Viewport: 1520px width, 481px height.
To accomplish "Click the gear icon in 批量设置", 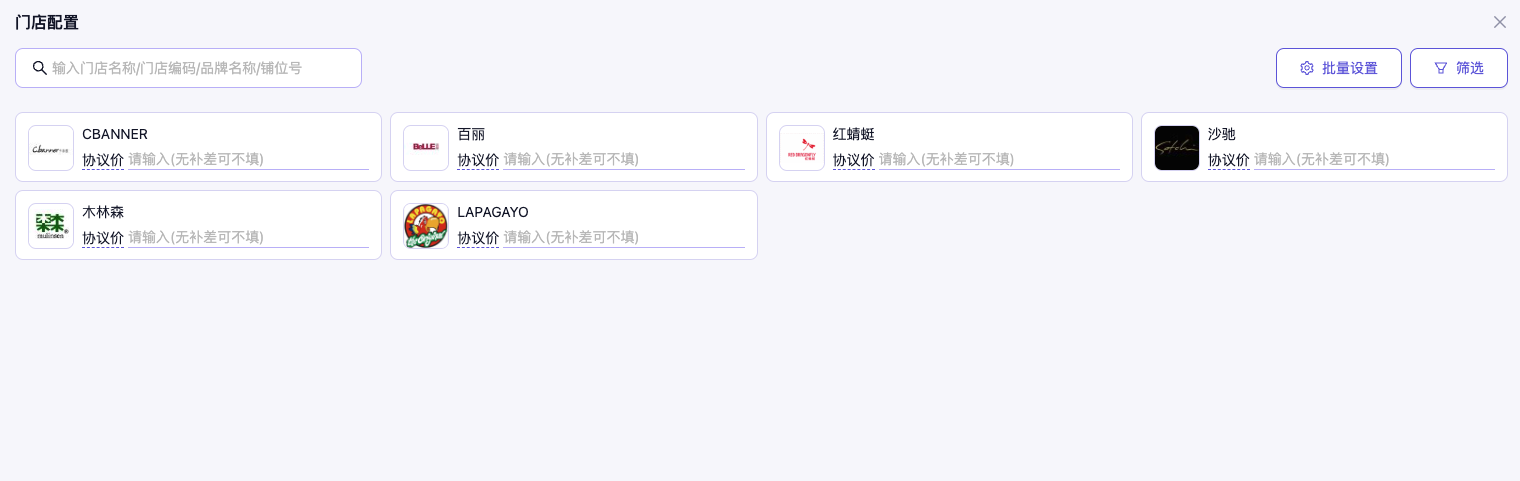I will pos(1307,68).
